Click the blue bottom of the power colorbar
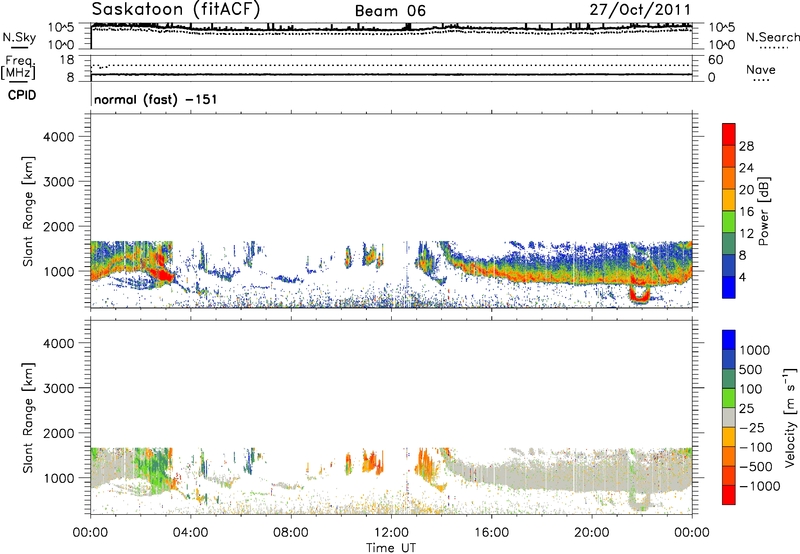The image size is (800, 554). [729, 287]
